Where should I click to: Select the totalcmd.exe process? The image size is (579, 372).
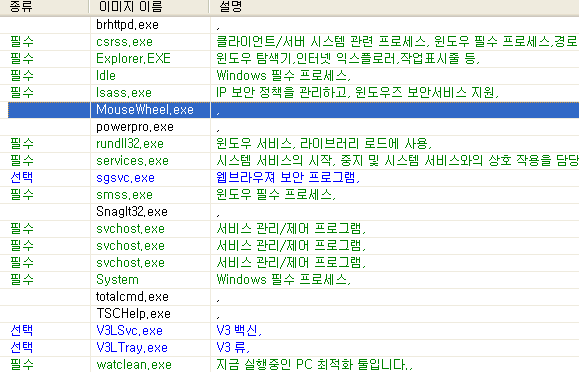tap(132, 297)
